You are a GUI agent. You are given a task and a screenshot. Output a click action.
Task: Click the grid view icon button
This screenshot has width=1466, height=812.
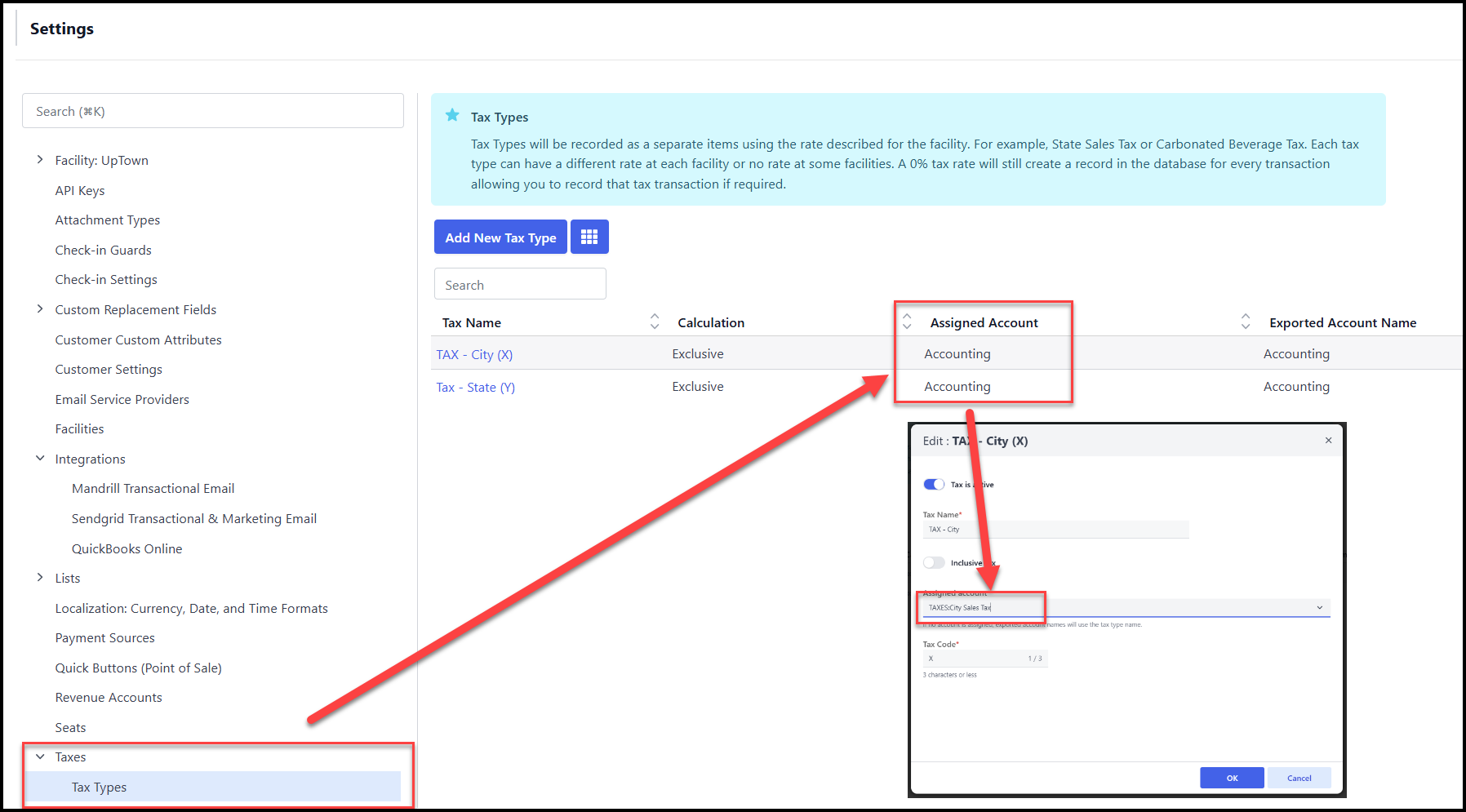[x=589, y=237]
